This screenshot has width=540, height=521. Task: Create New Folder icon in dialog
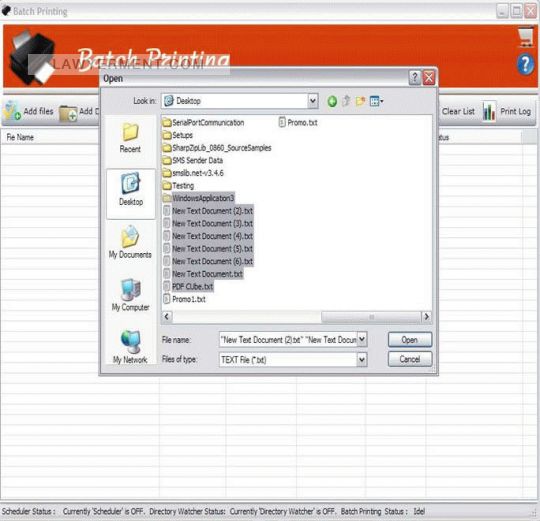(361, 101)
